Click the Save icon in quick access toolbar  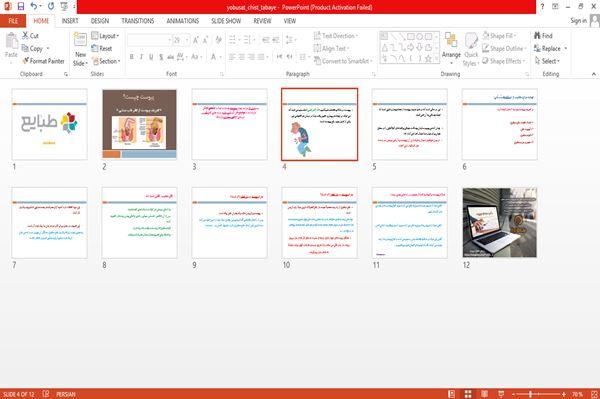(21, 7)
